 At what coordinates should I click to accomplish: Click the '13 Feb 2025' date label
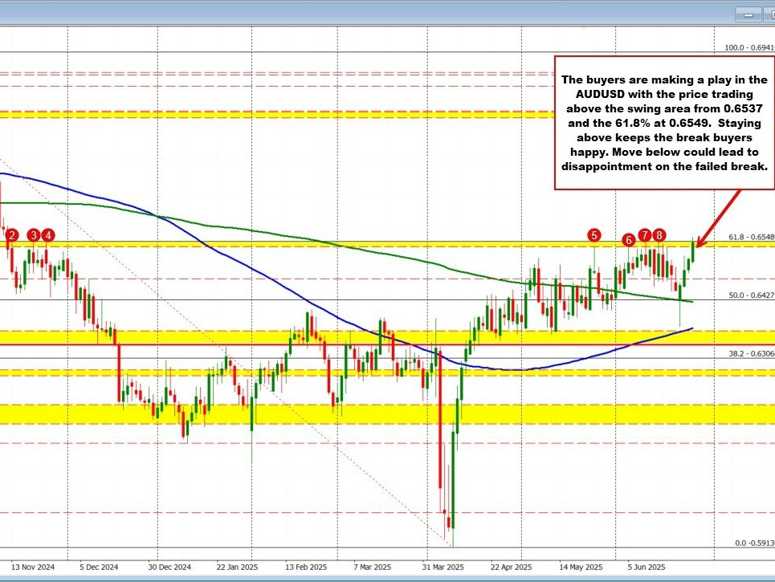(305, 567)
